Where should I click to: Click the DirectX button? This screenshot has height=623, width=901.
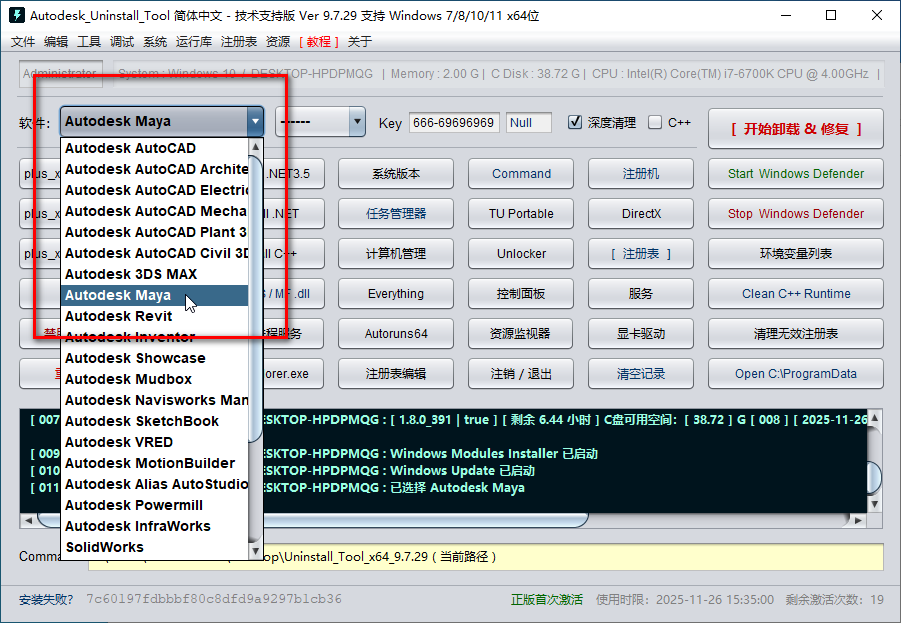click(x=641, y=214)
